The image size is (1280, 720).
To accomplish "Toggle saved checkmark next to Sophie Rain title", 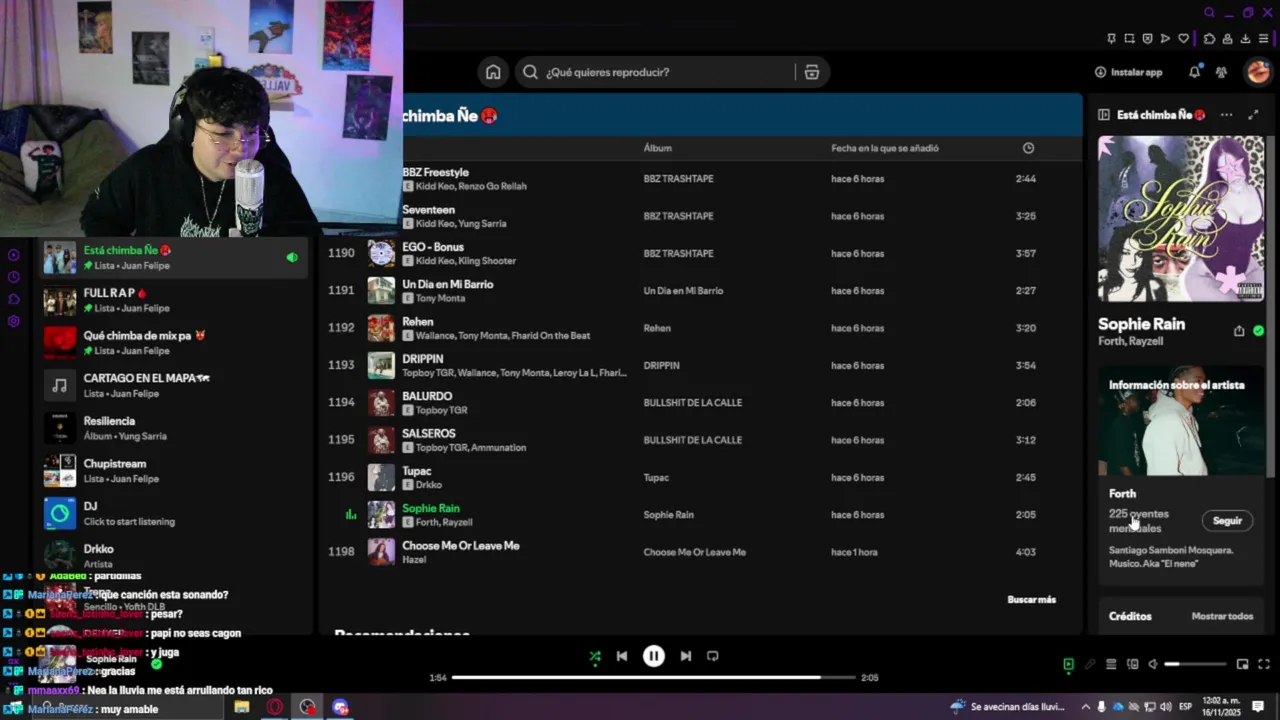I will point(1258,331).
